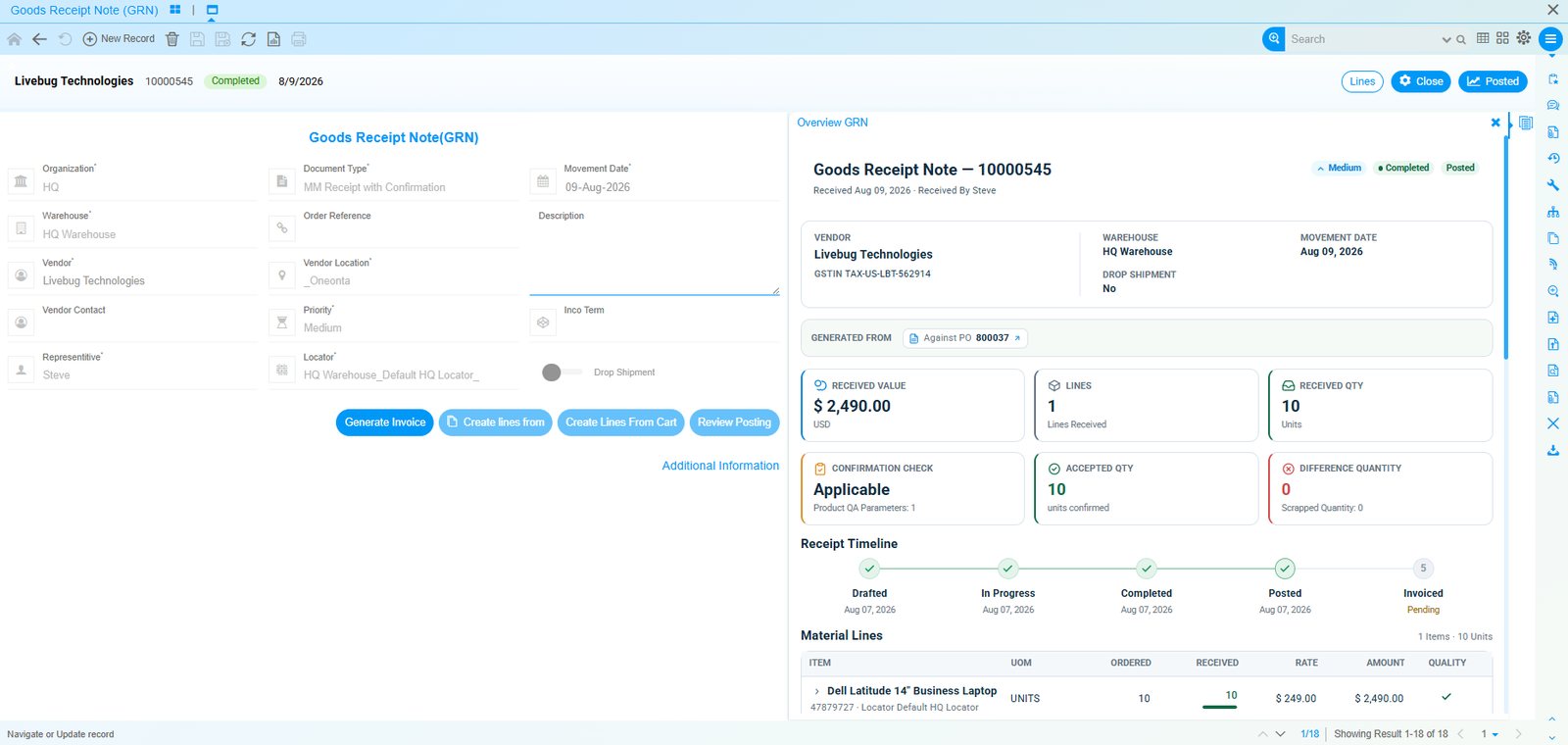Click the Completed status badge in header
The image size is (1568, 745).
coord(235,81)
